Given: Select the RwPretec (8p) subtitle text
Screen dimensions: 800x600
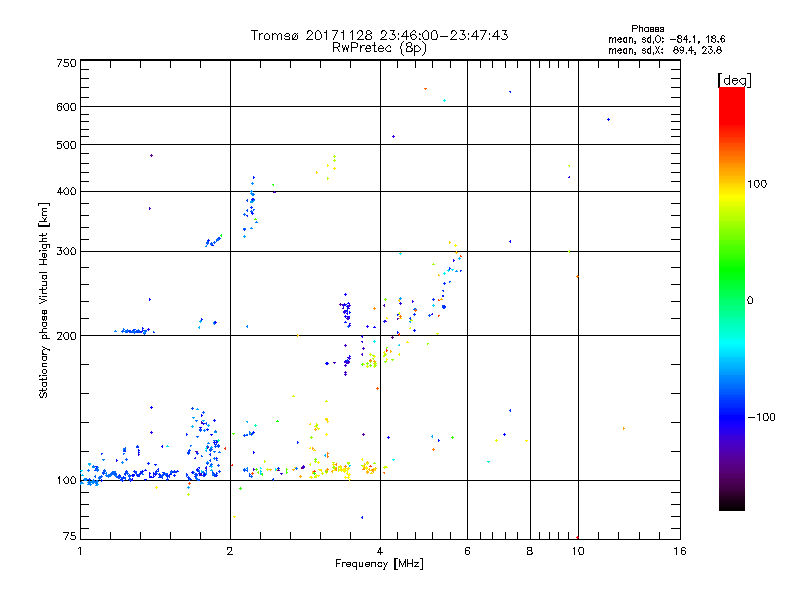Looking at the screenshot, I should 379,47.
